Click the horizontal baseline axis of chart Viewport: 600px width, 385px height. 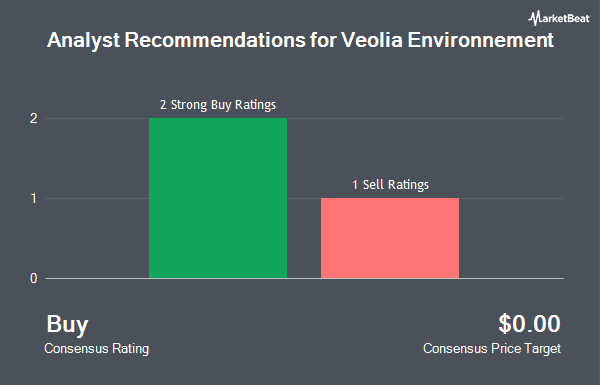click(x=304, y=278)
